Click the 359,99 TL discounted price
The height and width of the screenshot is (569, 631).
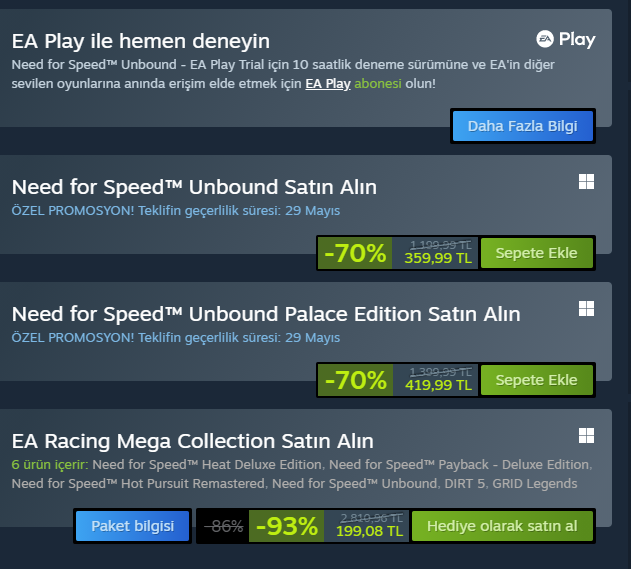click(x=437, y=258)
